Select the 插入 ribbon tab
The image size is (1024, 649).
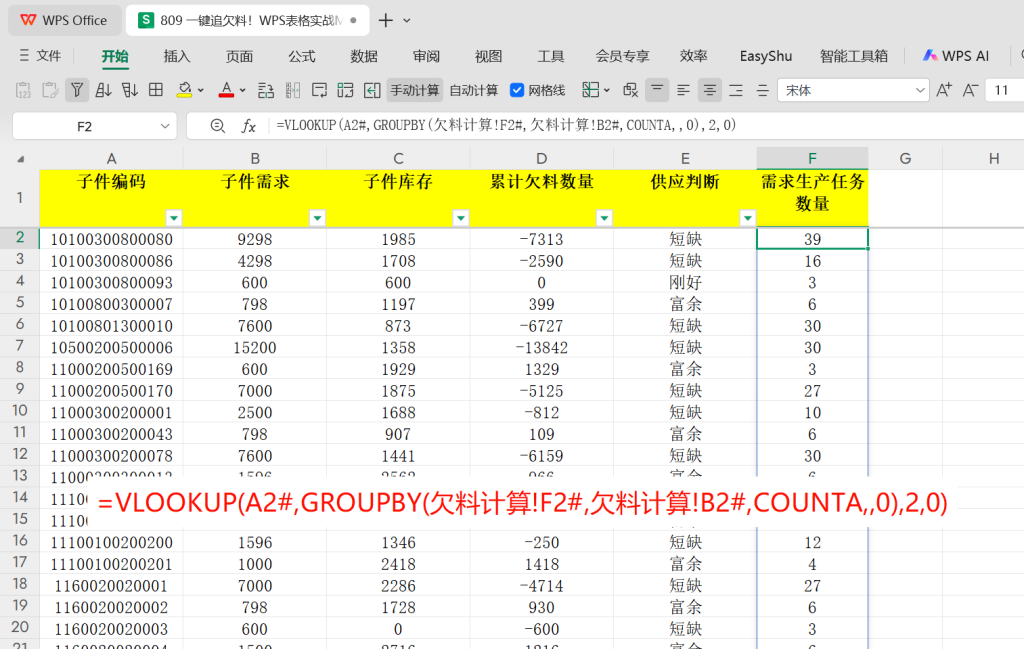(x=177, y=56)
